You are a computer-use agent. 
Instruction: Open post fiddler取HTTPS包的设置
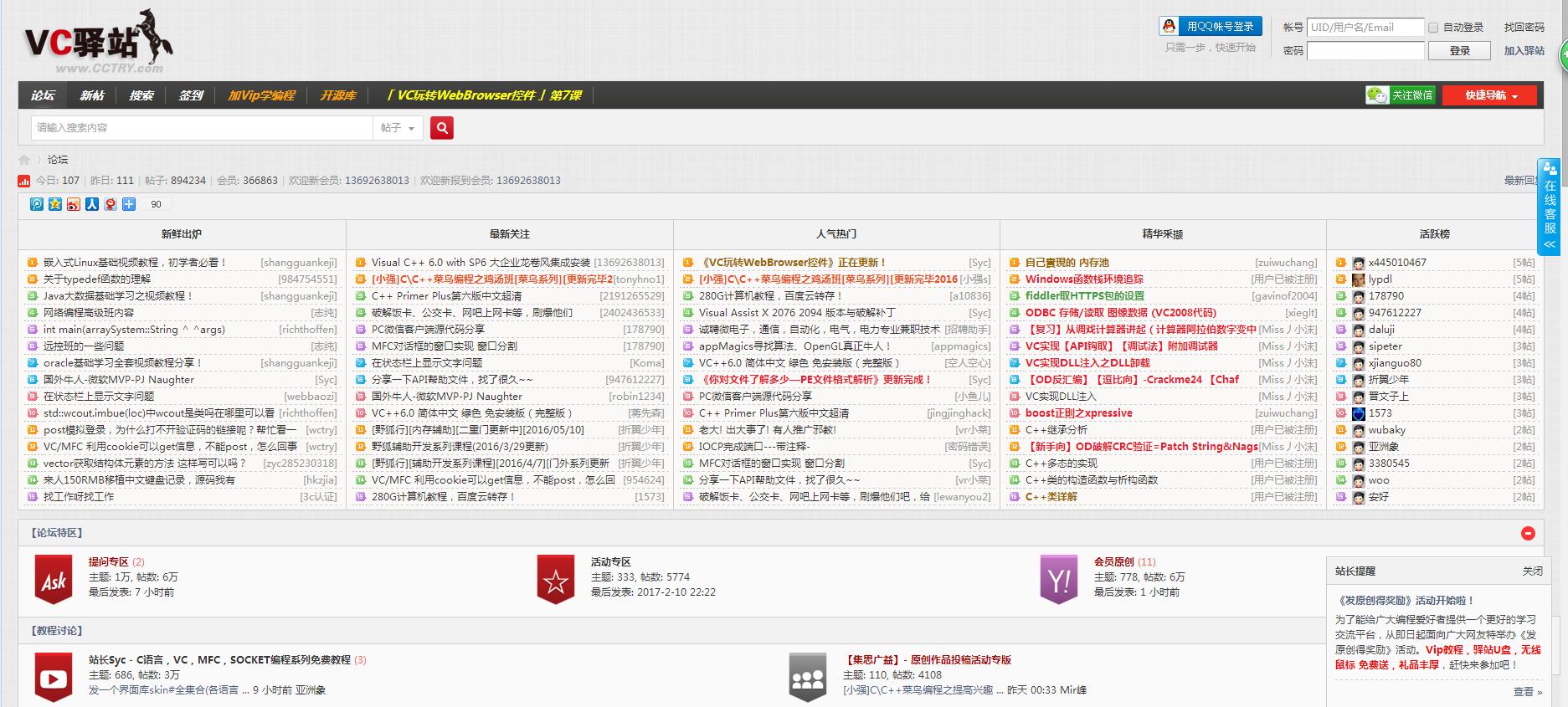coord(1084,296)
